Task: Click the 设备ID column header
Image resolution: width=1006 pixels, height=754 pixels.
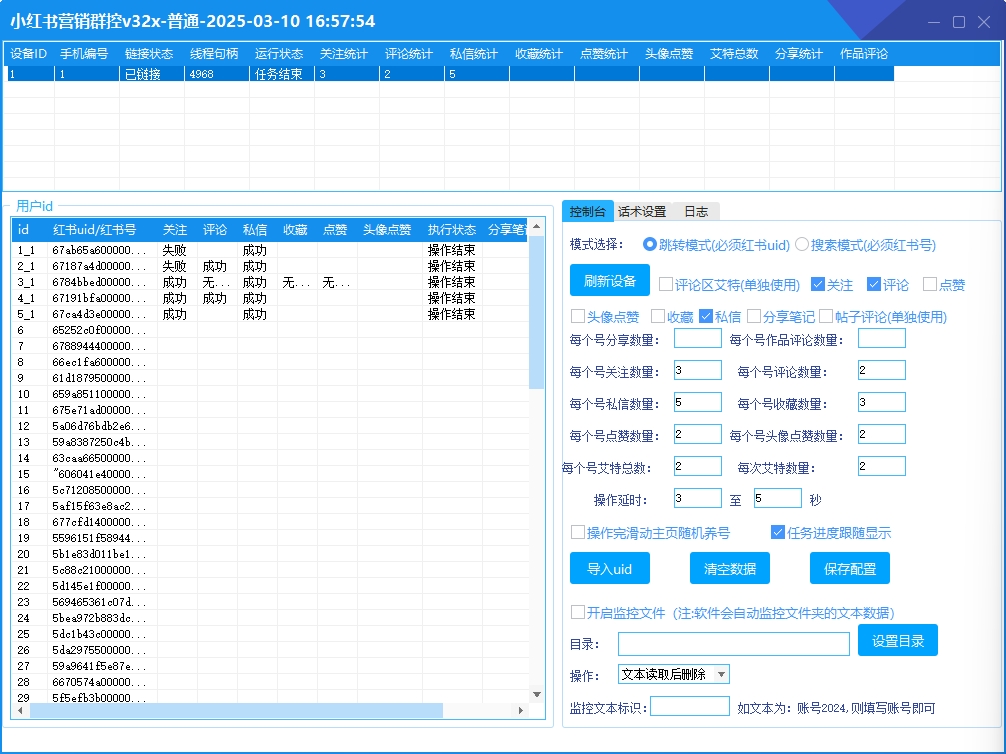Action: click(x=29, y=54)
